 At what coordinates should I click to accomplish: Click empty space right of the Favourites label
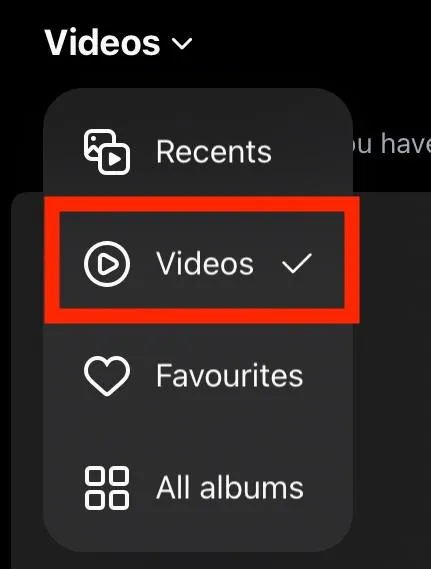pyautogui.click(x=327, y=376)
